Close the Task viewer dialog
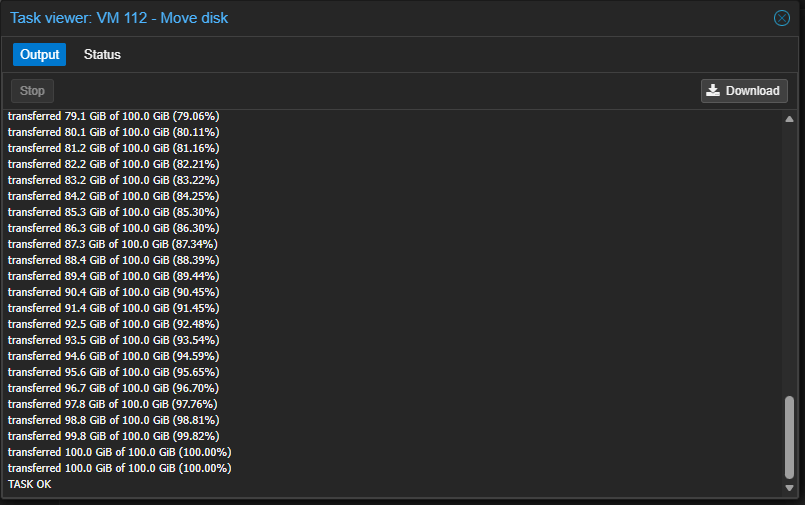 pyautogui.click(x=782, y=18)
